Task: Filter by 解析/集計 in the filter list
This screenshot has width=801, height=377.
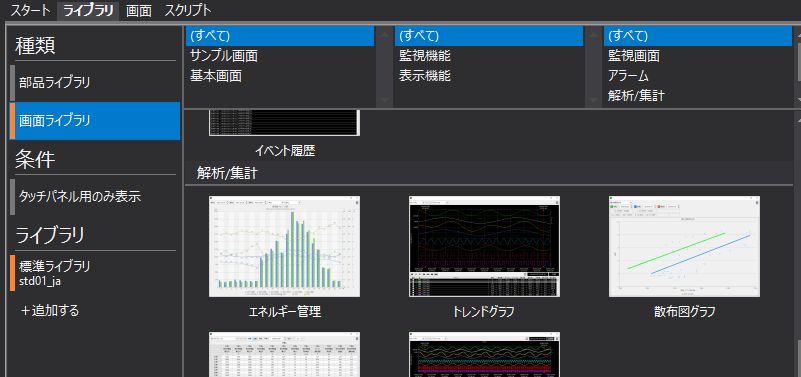Action: coord(698,96)
